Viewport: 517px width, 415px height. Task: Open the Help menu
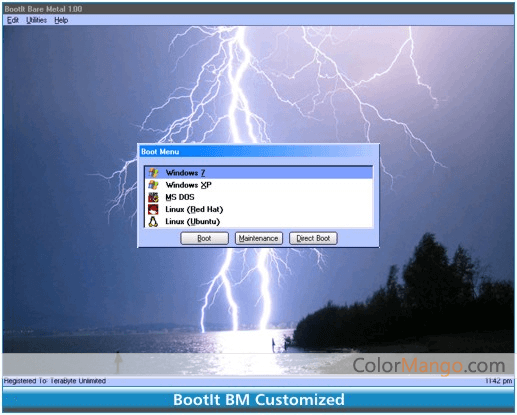(61, 20)
